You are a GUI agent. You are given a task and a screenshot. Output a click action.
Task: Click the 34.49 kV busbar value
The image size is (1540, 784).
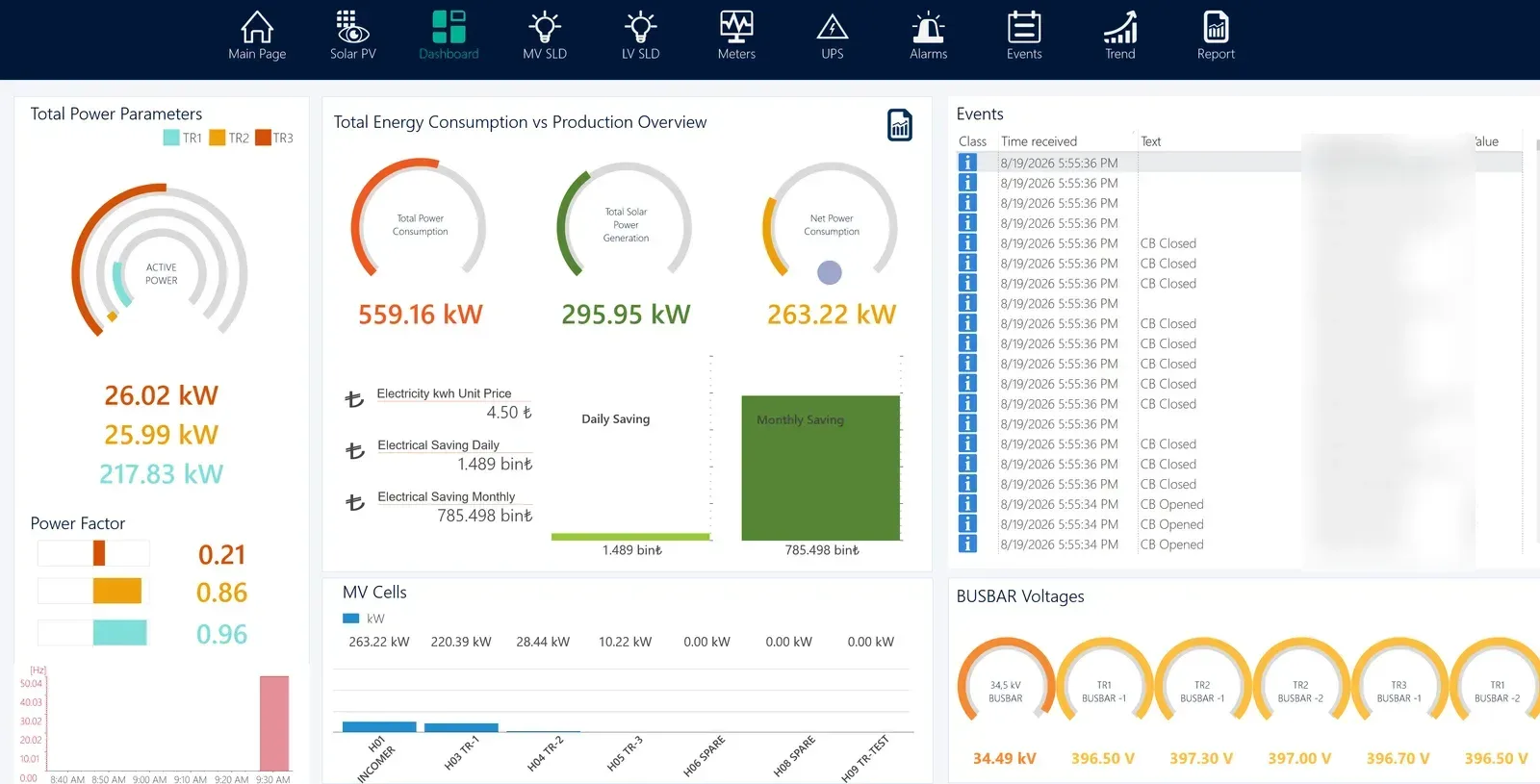click(x=1004, y=758)
